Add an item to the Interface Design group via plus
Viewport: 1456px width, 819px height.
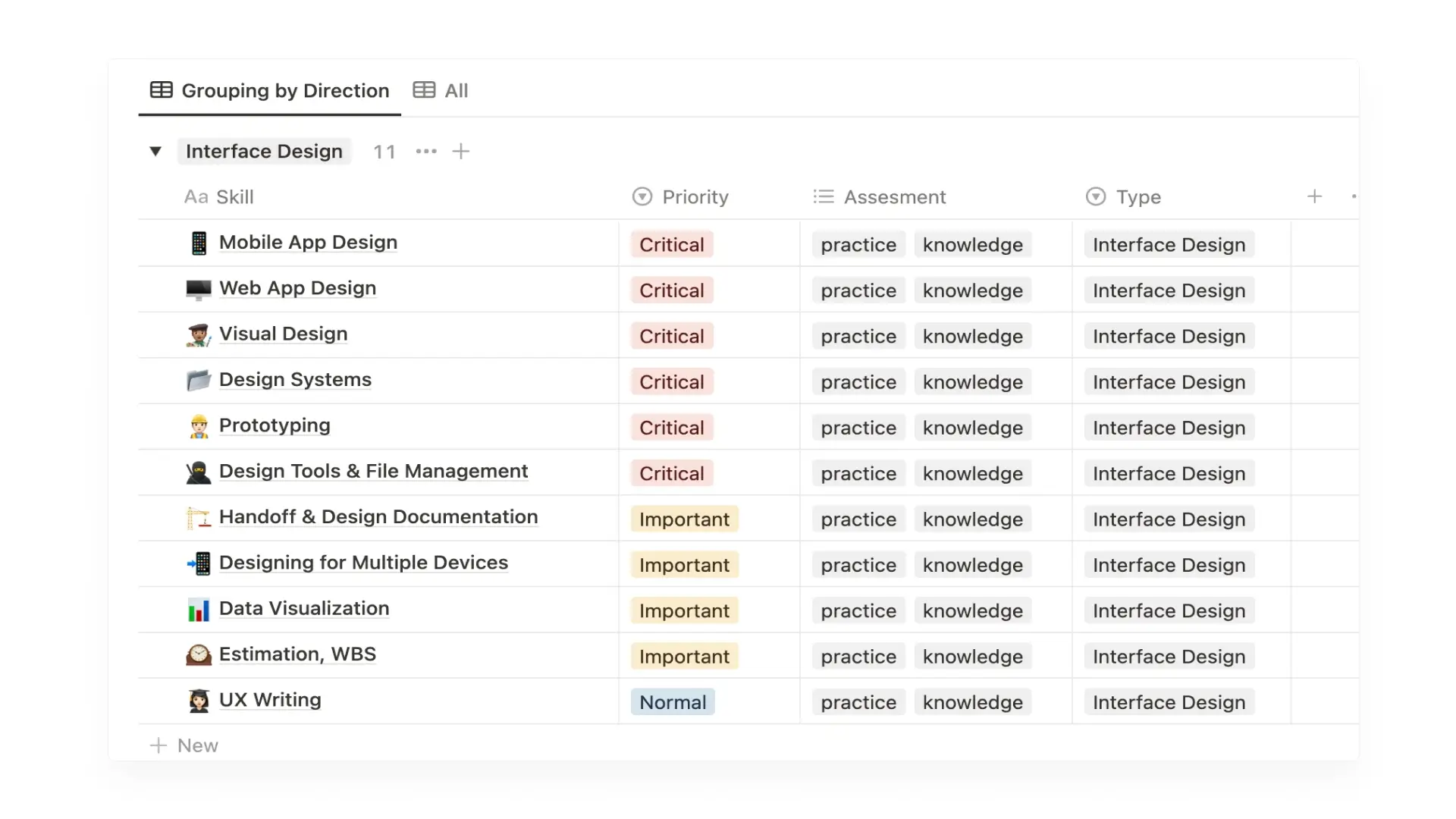tap(460, 152)
